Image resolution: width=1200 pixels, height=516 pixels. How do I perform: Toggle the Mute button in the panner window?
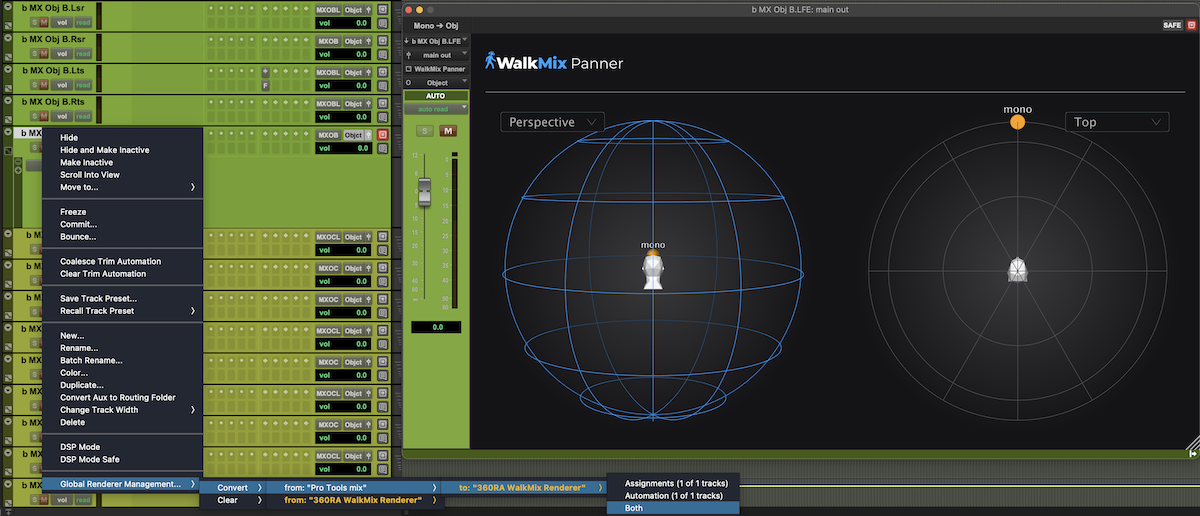tap(447, 131)
